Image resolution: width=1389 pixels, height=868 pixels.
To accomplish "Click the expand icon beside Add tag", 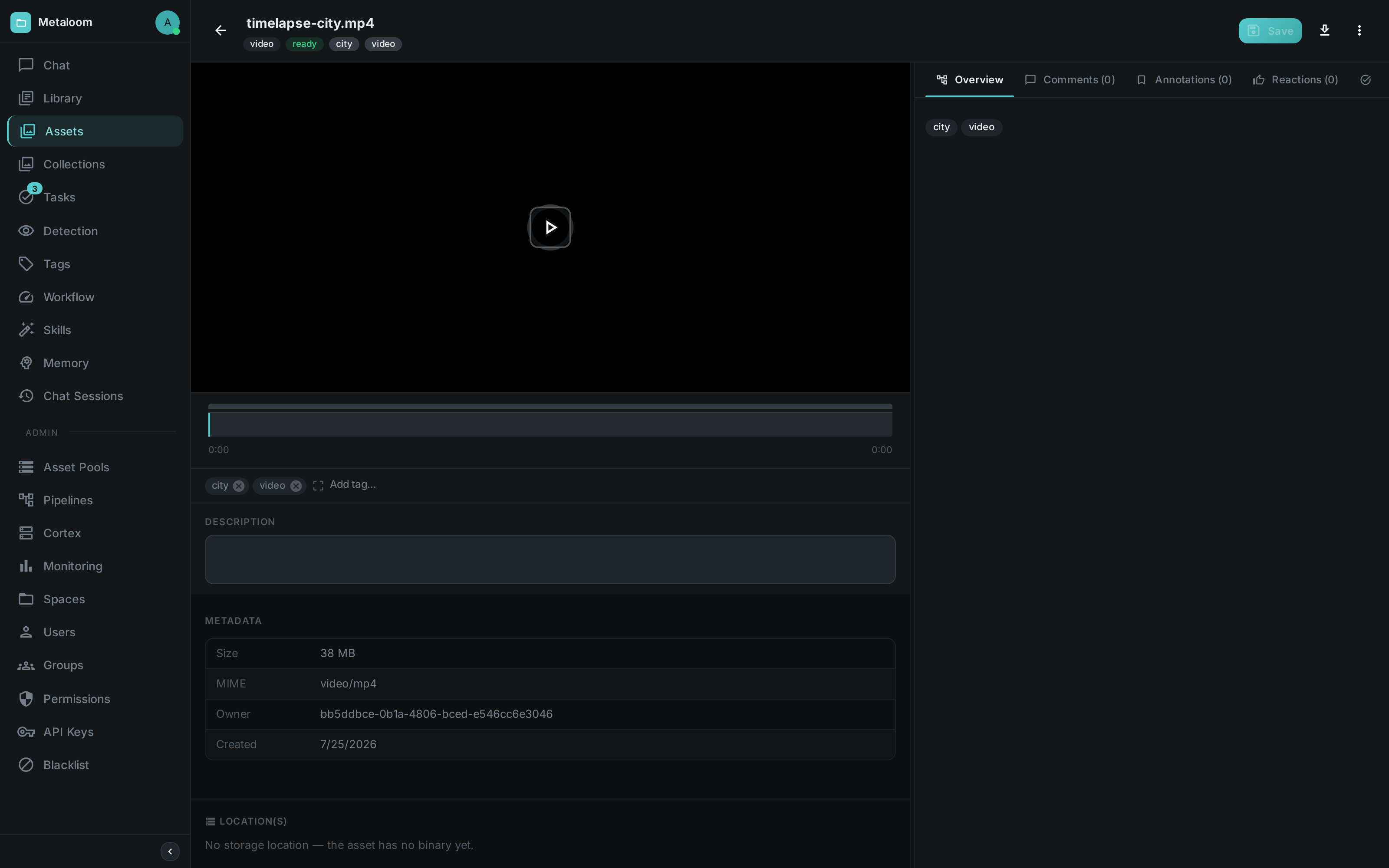I will click(x=318, y=486).
